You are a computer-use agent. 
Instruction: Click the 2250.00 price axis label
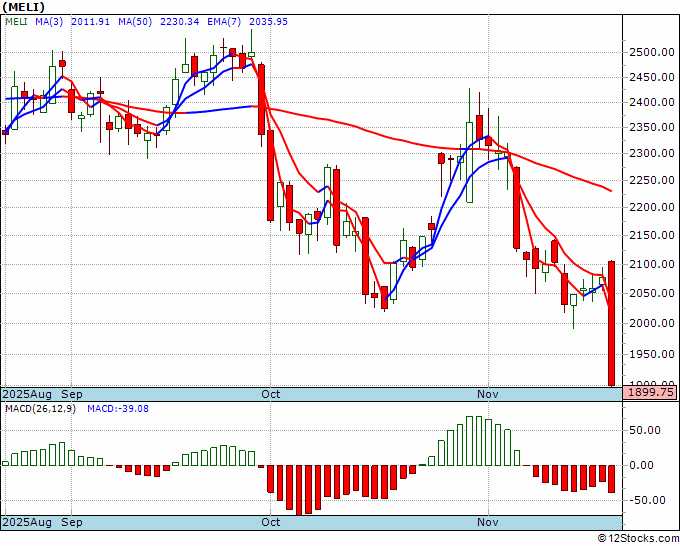651,180
